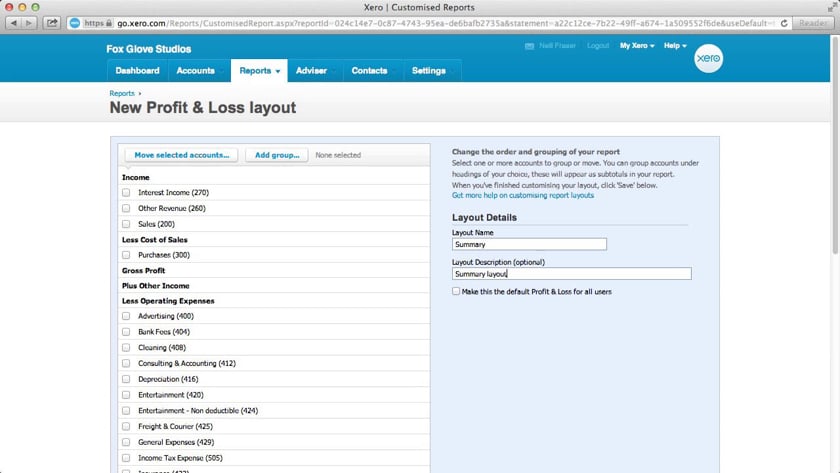This screenshot has height=473, width=840.
Task: Click the Layout Description input field
Action: (x=572, y=274)
